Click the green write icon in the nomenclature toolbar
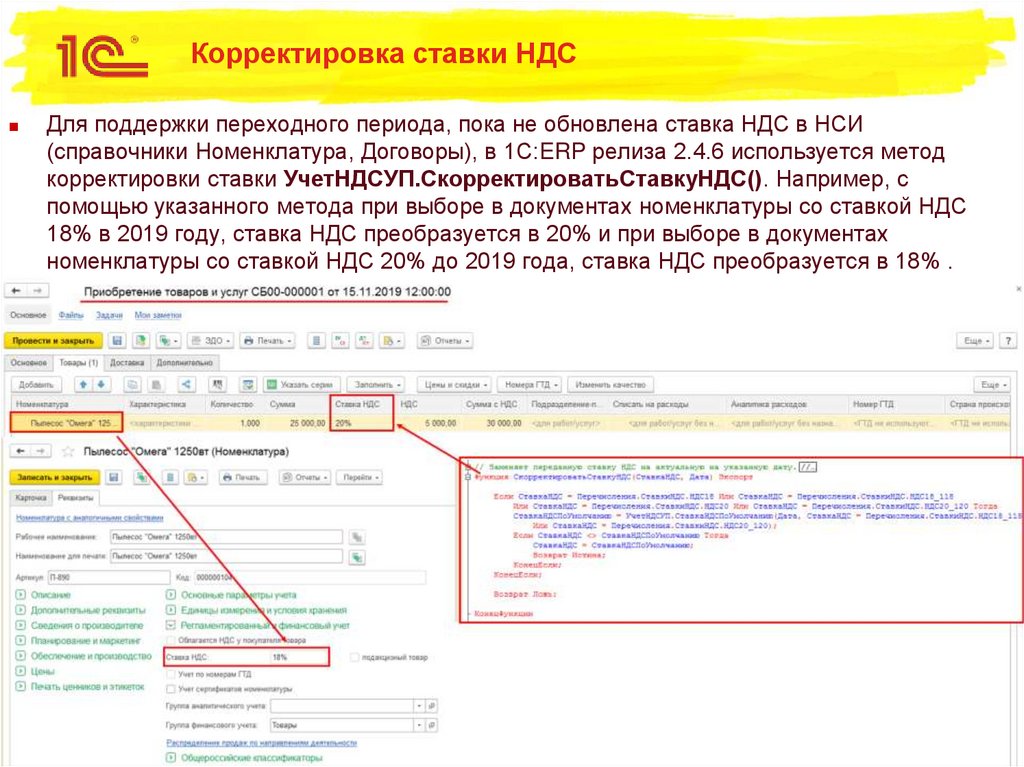This screenshot has width=1024, height=767. pyautogui.click(x=142, y=478)
